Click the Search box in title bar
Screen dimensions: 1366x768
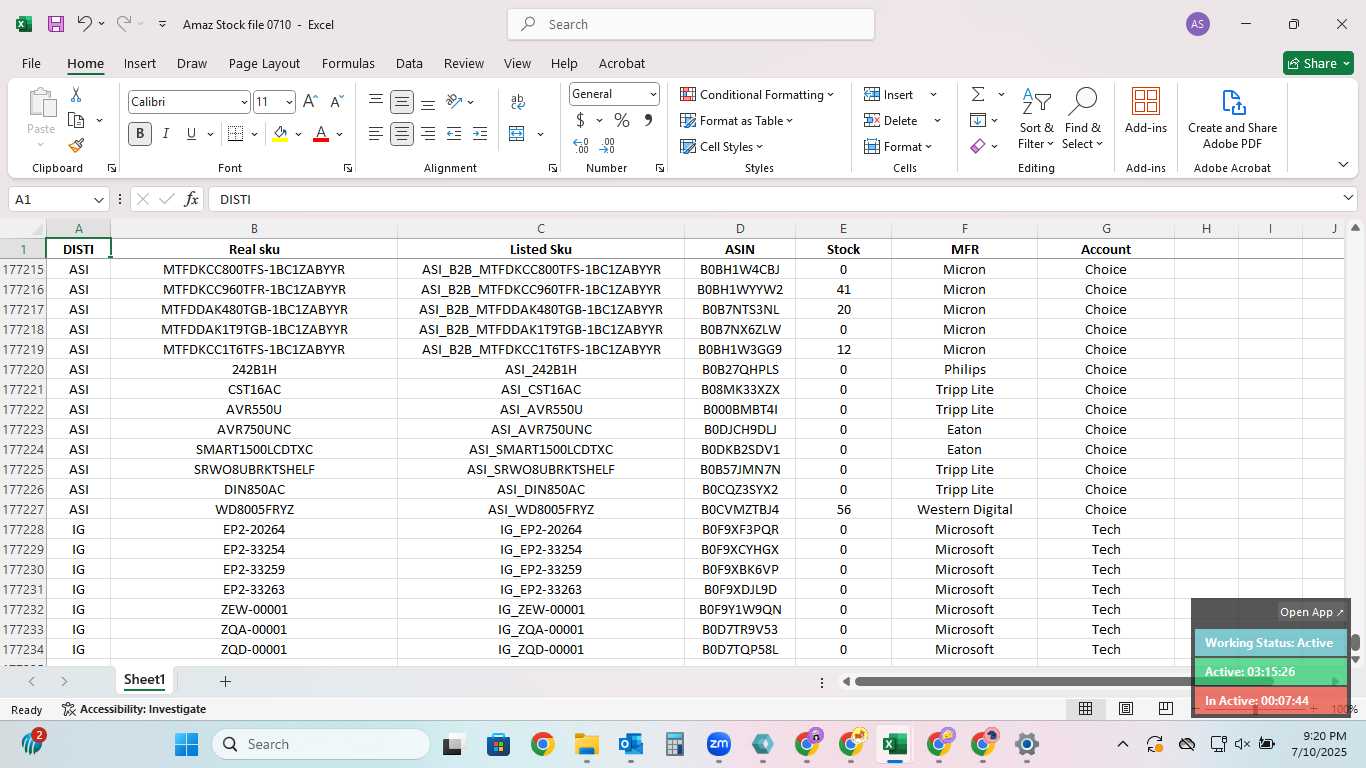tap(691, 24)
